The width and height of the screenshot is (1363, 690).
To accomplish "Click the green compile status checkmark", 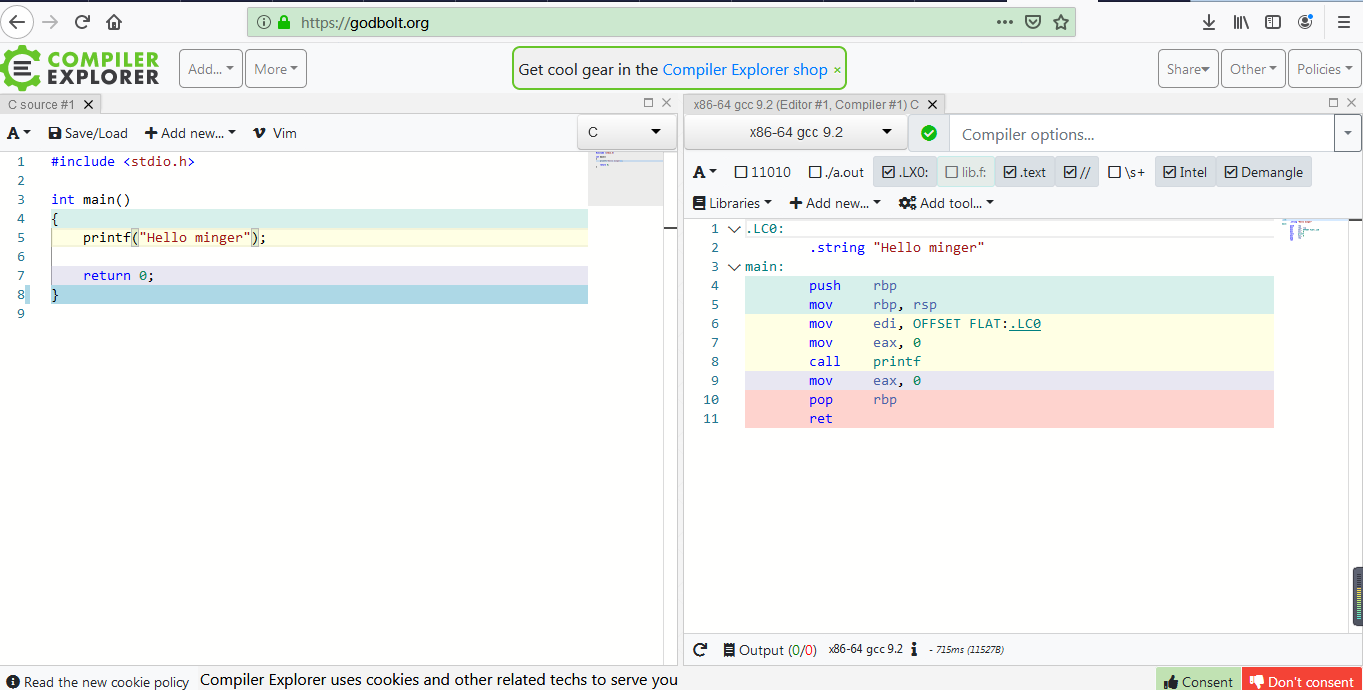I will 929,133.
